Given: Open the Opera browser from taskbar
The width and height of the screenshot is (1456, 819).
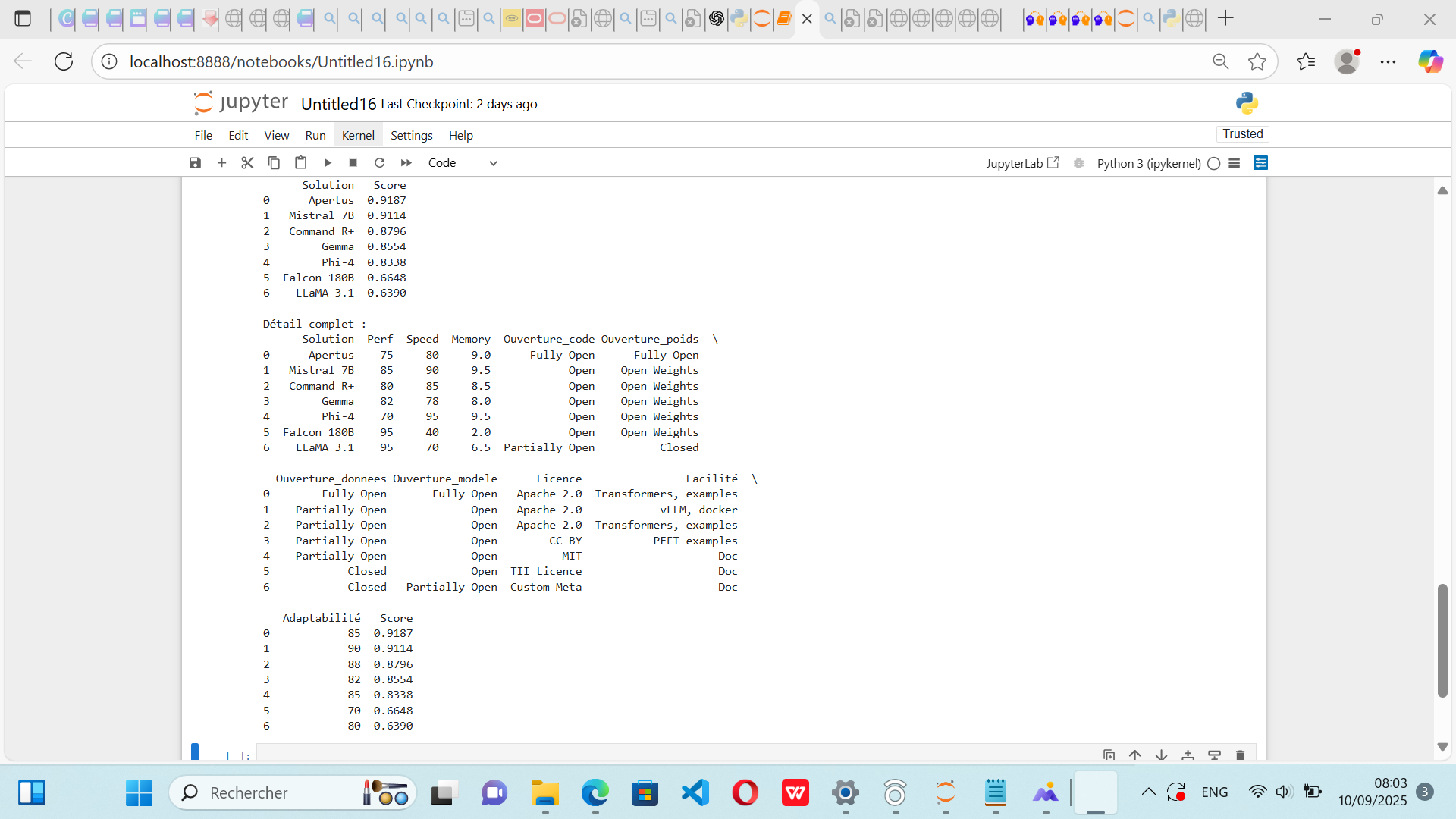Looking at the screenshot, I should point(745,793).
